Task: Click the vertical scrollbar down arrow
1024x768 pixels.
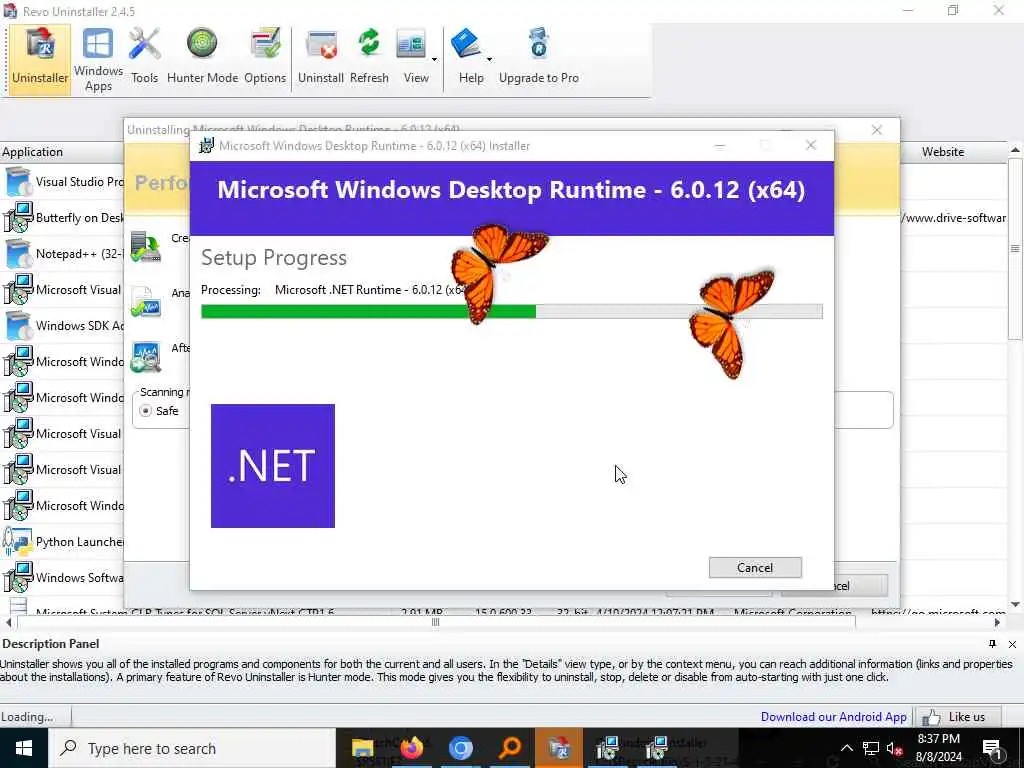Action: coord(1015,605)
